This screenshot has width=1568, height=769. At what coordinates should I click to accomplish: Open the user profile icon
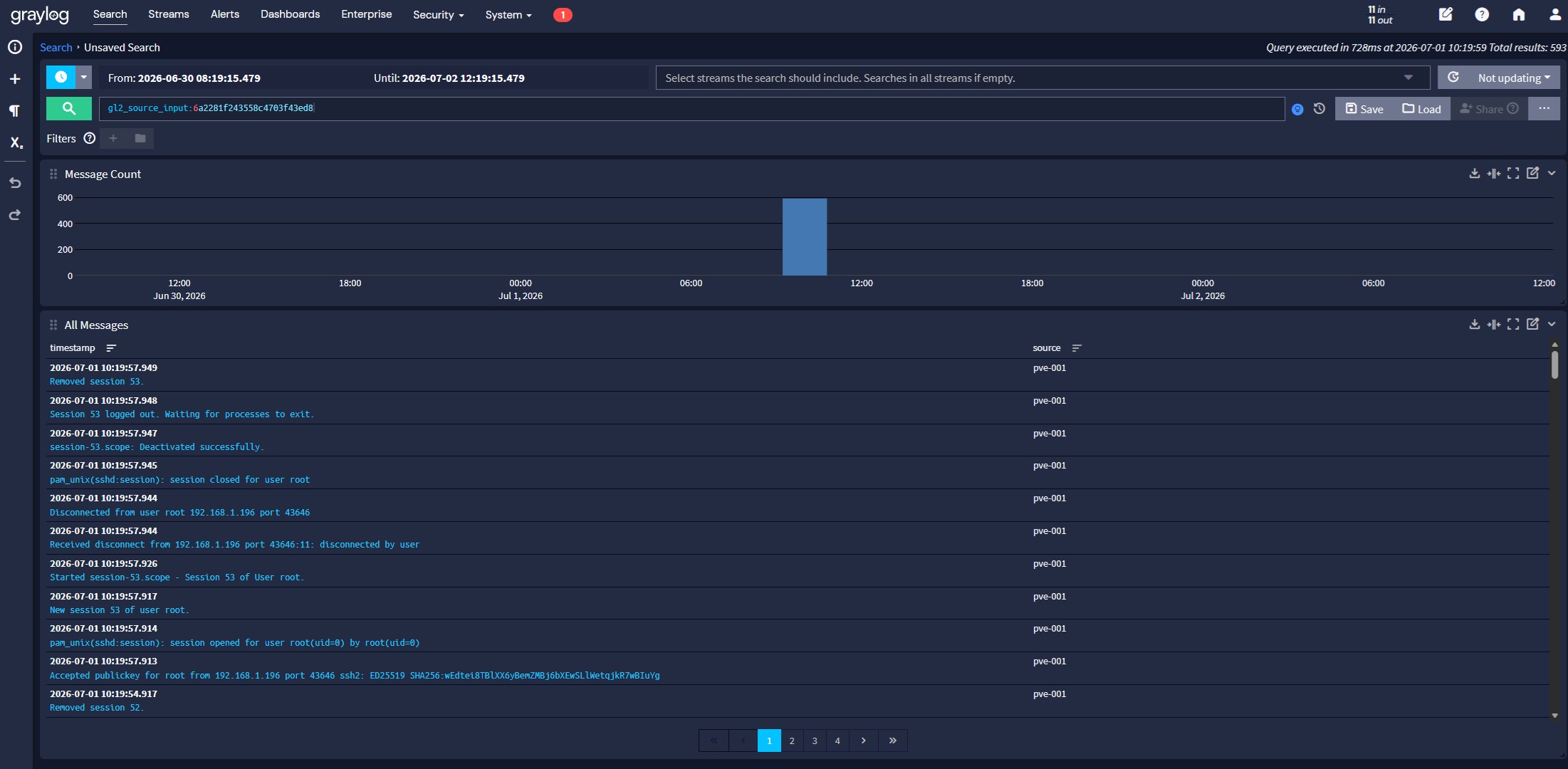tap(1555, 14)
